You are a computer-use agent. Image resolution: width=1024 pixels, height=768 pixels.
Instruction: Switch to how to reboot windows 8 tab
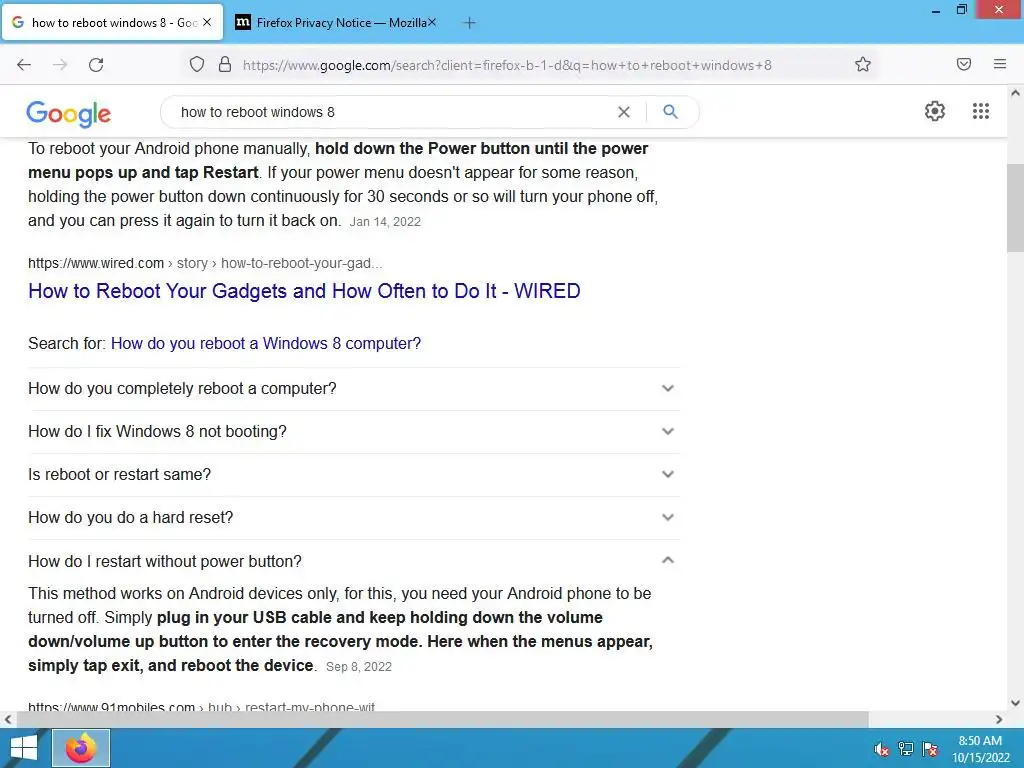(112, 22)
